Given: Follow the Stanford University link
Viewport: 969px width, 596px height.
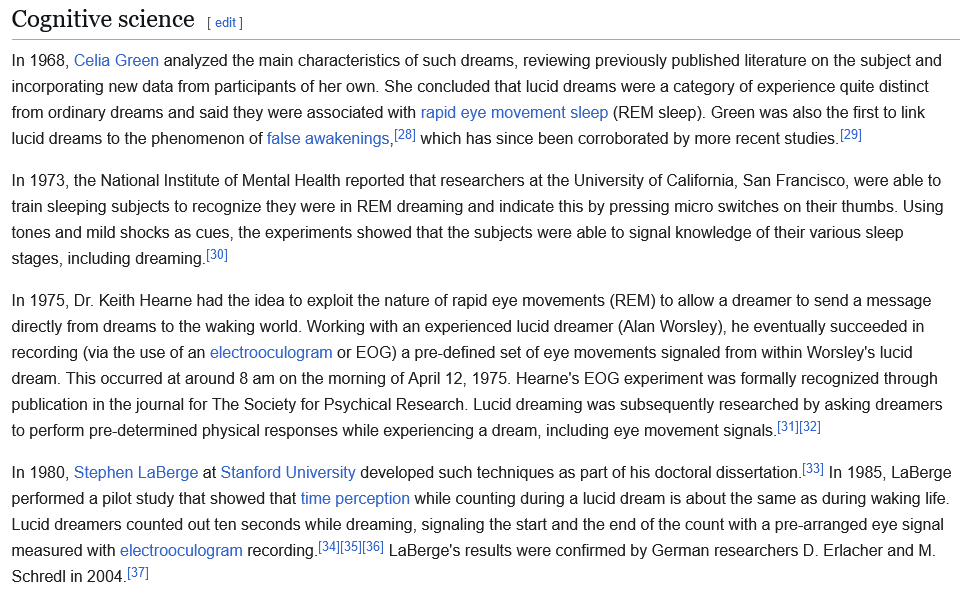Looking at the screenshot, I should 288,472.
